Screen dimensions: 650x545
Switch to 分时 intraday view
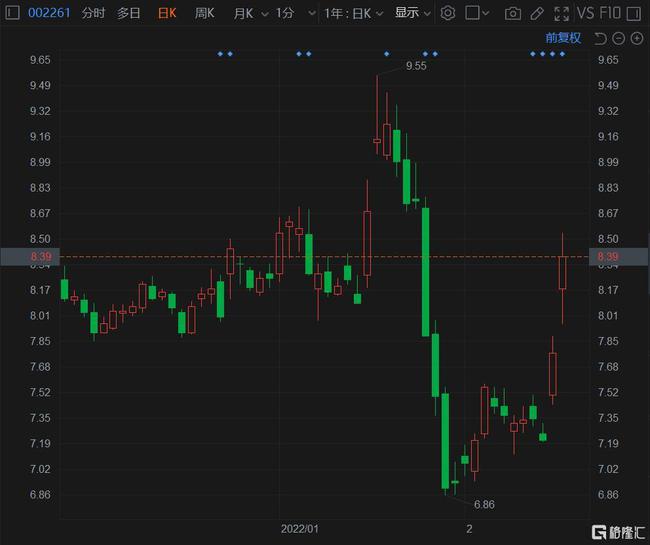tap(93, 13)
